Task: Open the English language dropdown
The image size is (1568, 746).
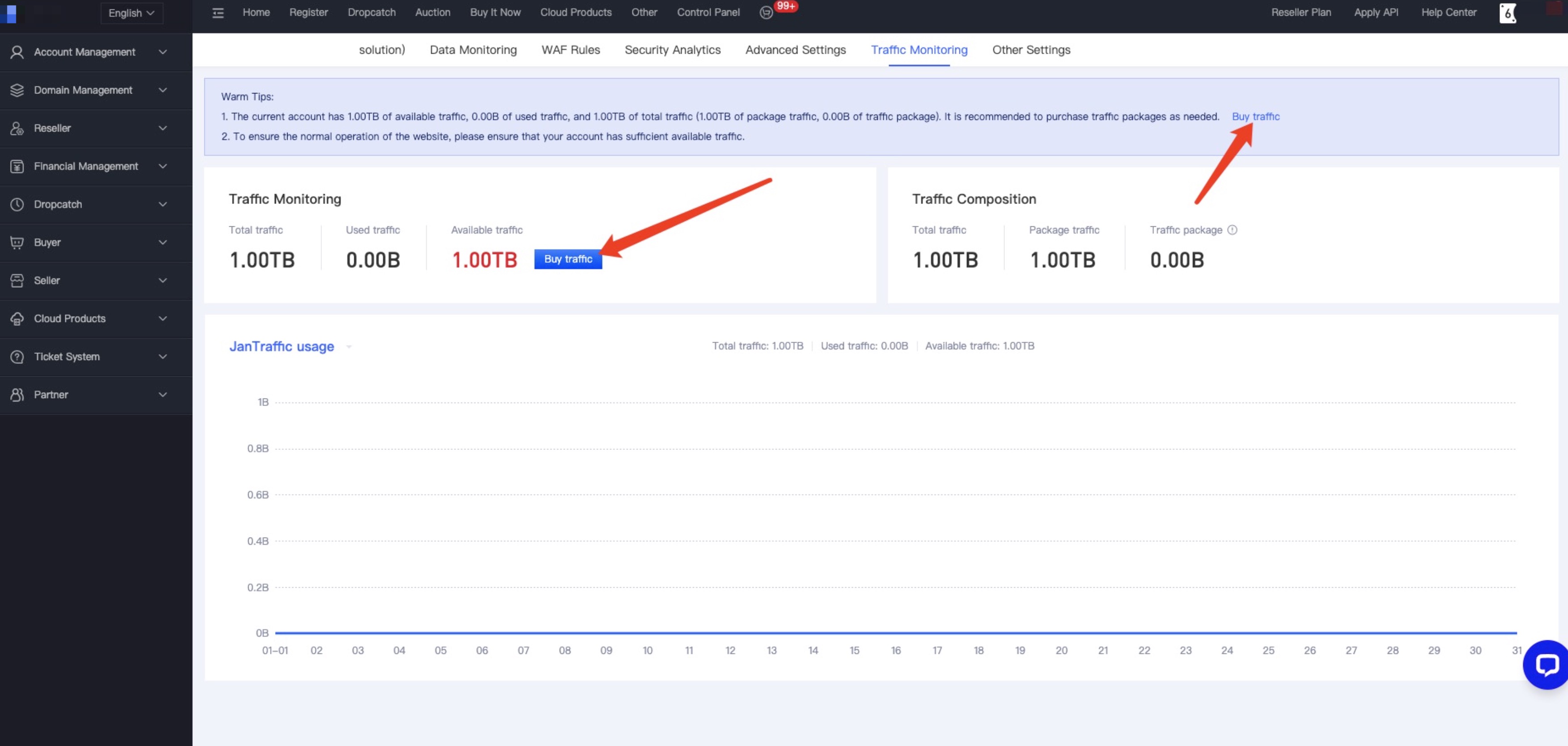Action: (131, 13)
